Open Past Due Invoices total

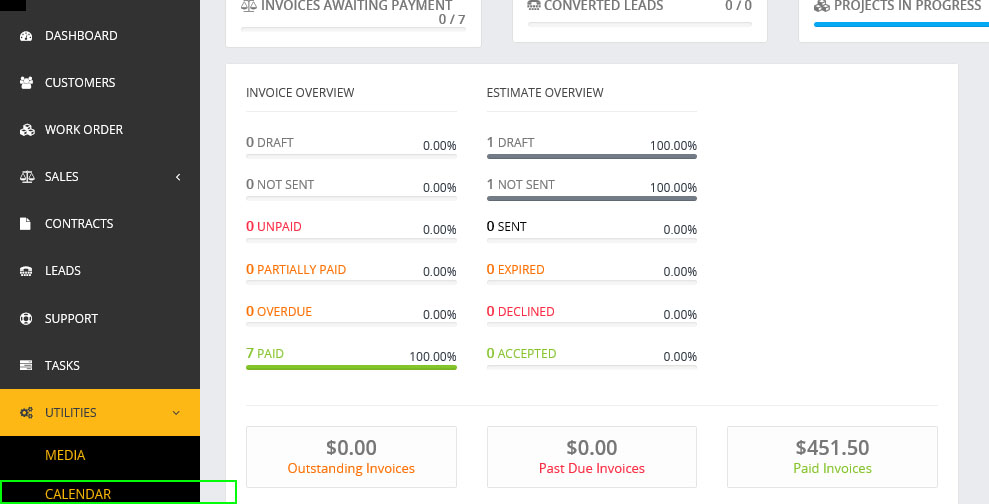591,457
